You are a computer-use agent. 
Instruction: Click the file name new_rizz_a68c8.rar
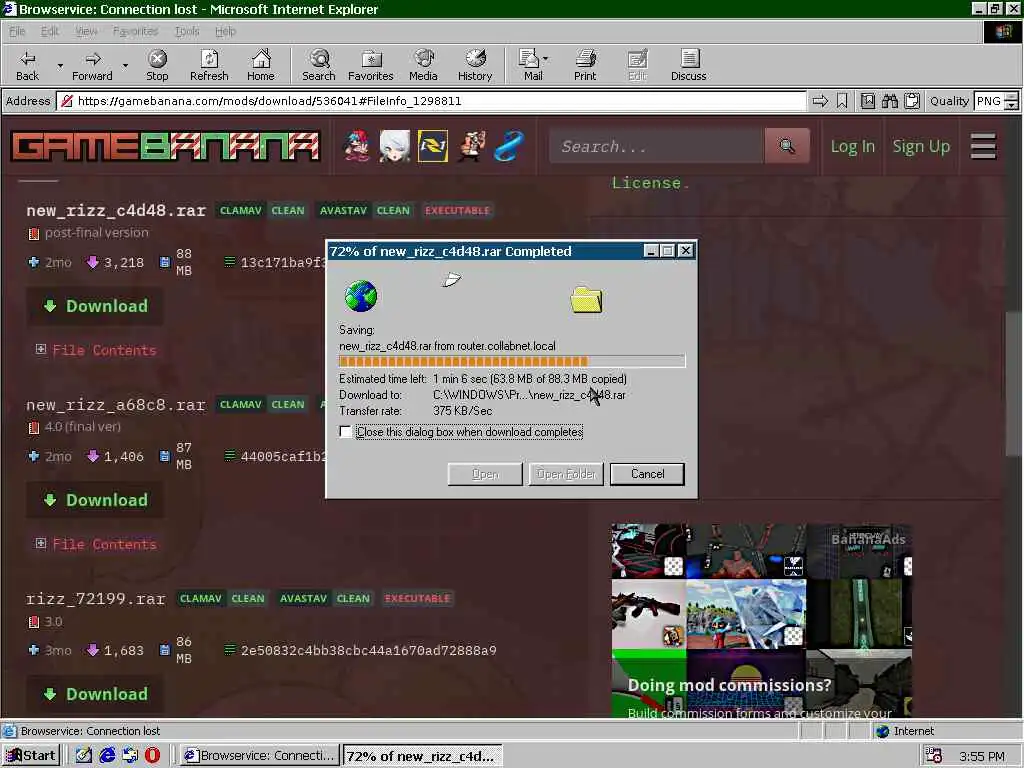coord(116,405)
